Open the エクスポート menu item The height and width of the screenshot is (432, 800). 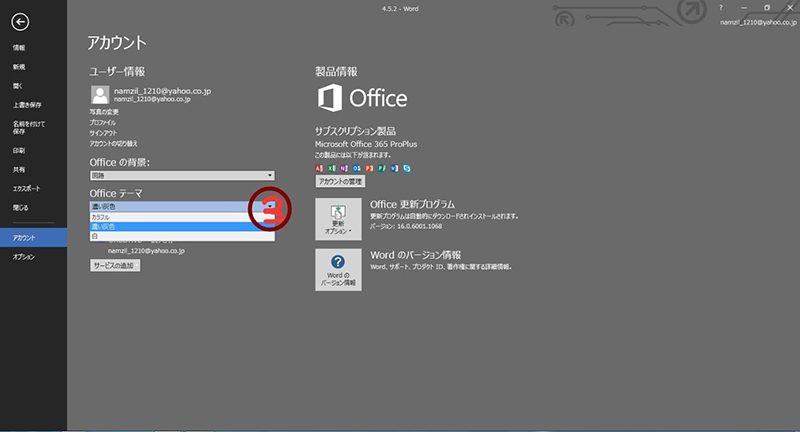(x=27, y=189)
